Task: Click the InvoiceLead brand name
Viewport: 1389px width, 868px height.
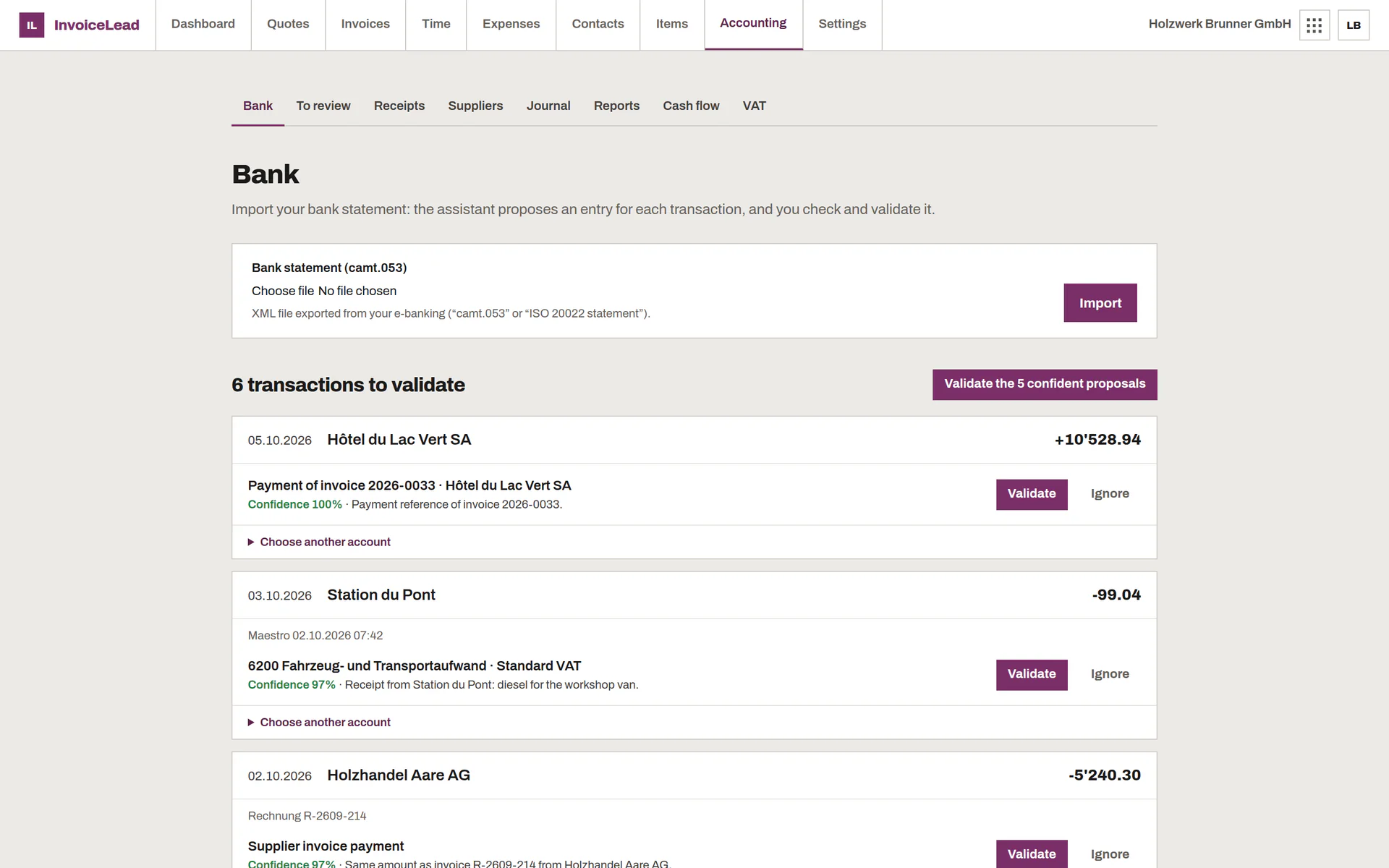Action: tap(97, 25)
